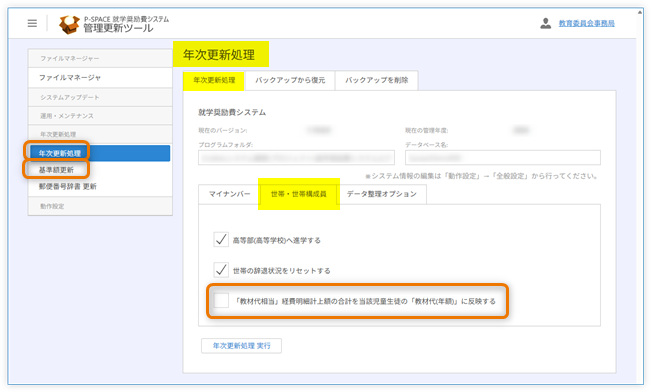The height and width of the screenshot is (392, 651).
Task: Click the P-SPACE box logo
Action: pyautogui.click(x=69, y=25)
